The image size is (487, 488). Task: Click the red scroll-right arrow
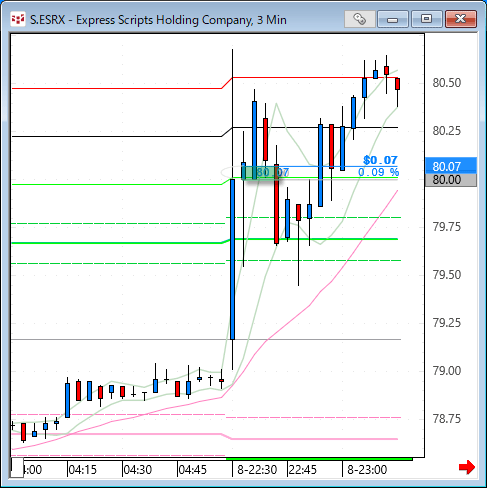coord(467,467)
